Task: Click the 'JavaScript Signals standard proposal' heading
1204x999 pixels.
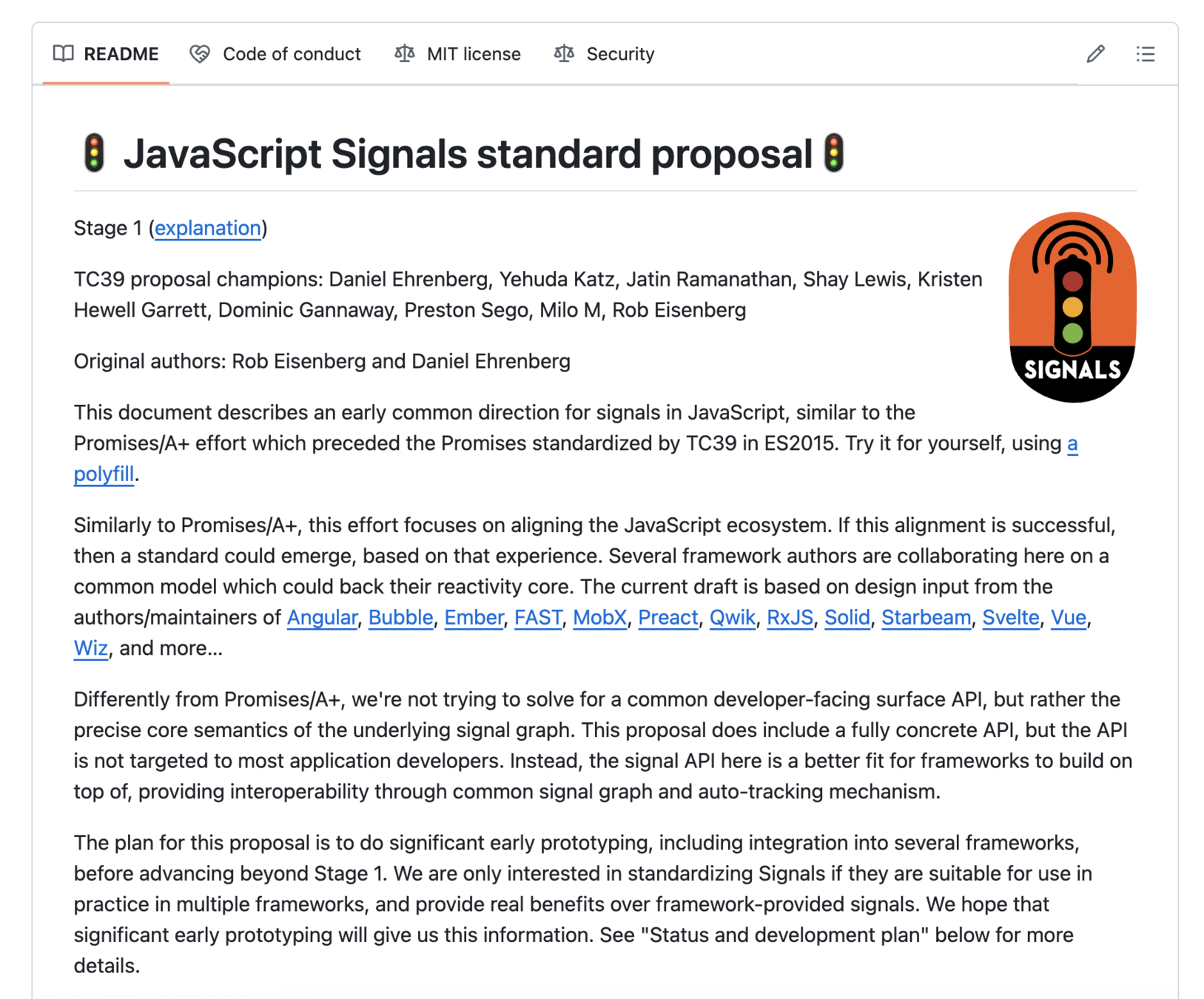Action: (x=468, y=154)
